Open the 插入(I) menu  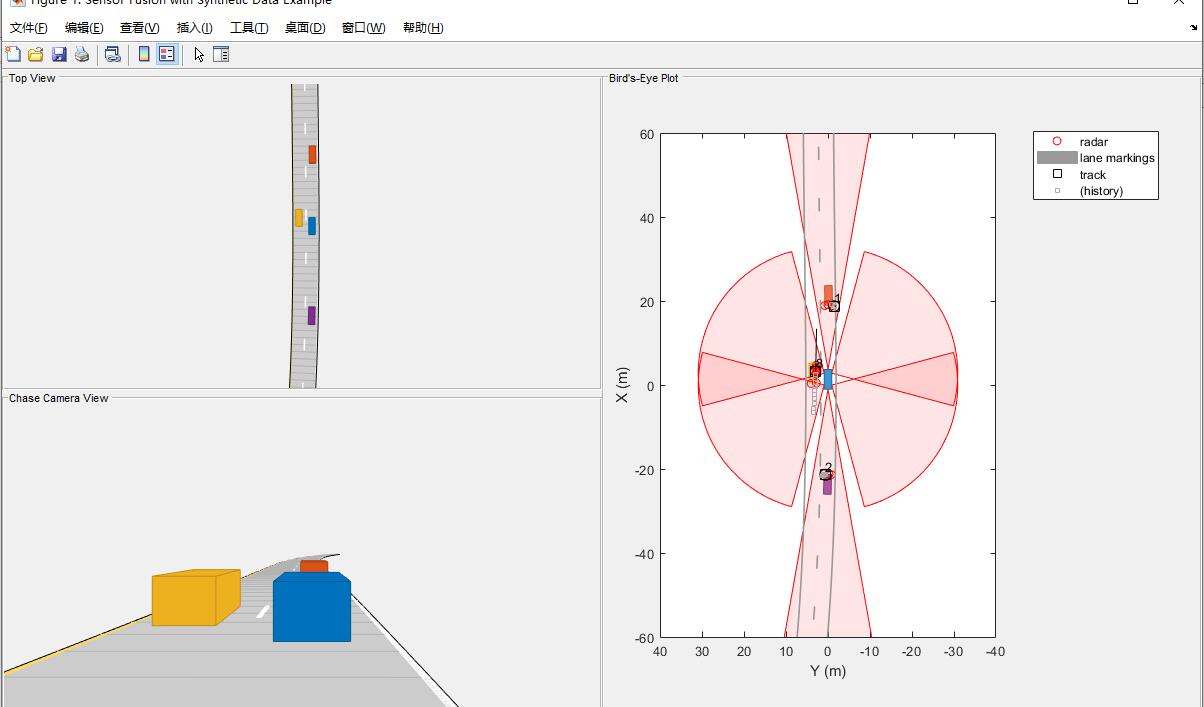pos(194,28)
